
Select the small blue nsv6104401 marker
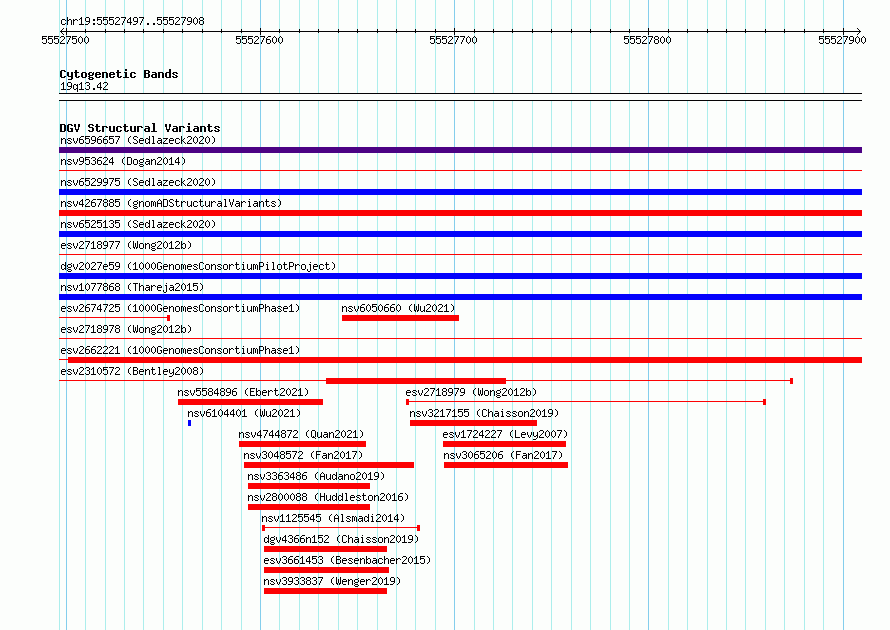(190, 423)
